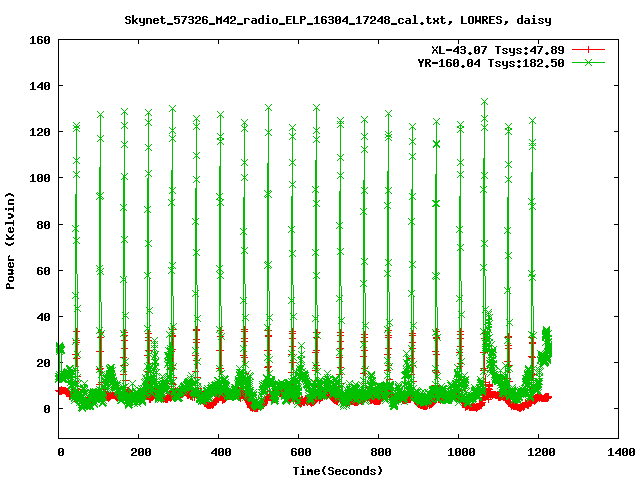Click the red line sample in legend
Screen dimensions: 640x480
[588, 50]
